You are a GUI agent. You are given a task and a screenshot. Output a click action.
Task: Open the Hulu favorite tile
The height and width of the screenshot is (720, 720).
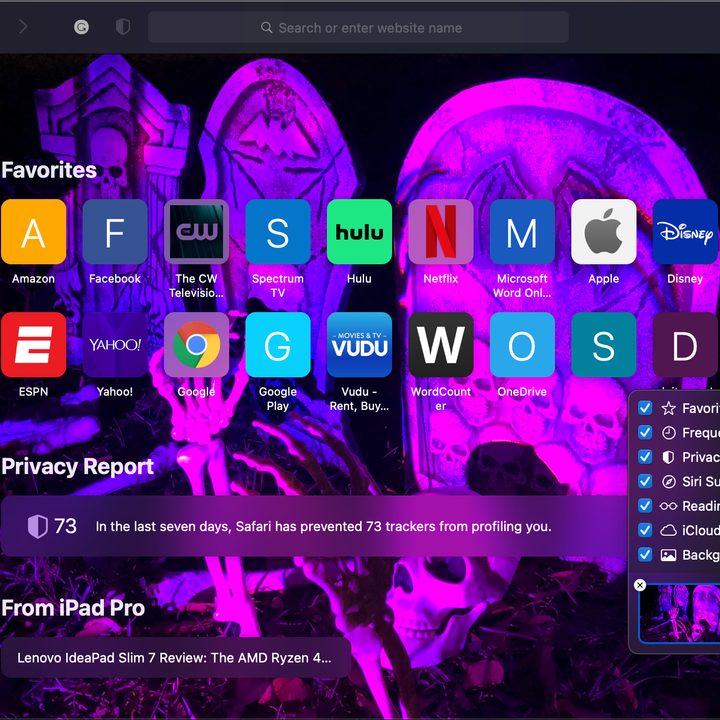tap(359, 232)
